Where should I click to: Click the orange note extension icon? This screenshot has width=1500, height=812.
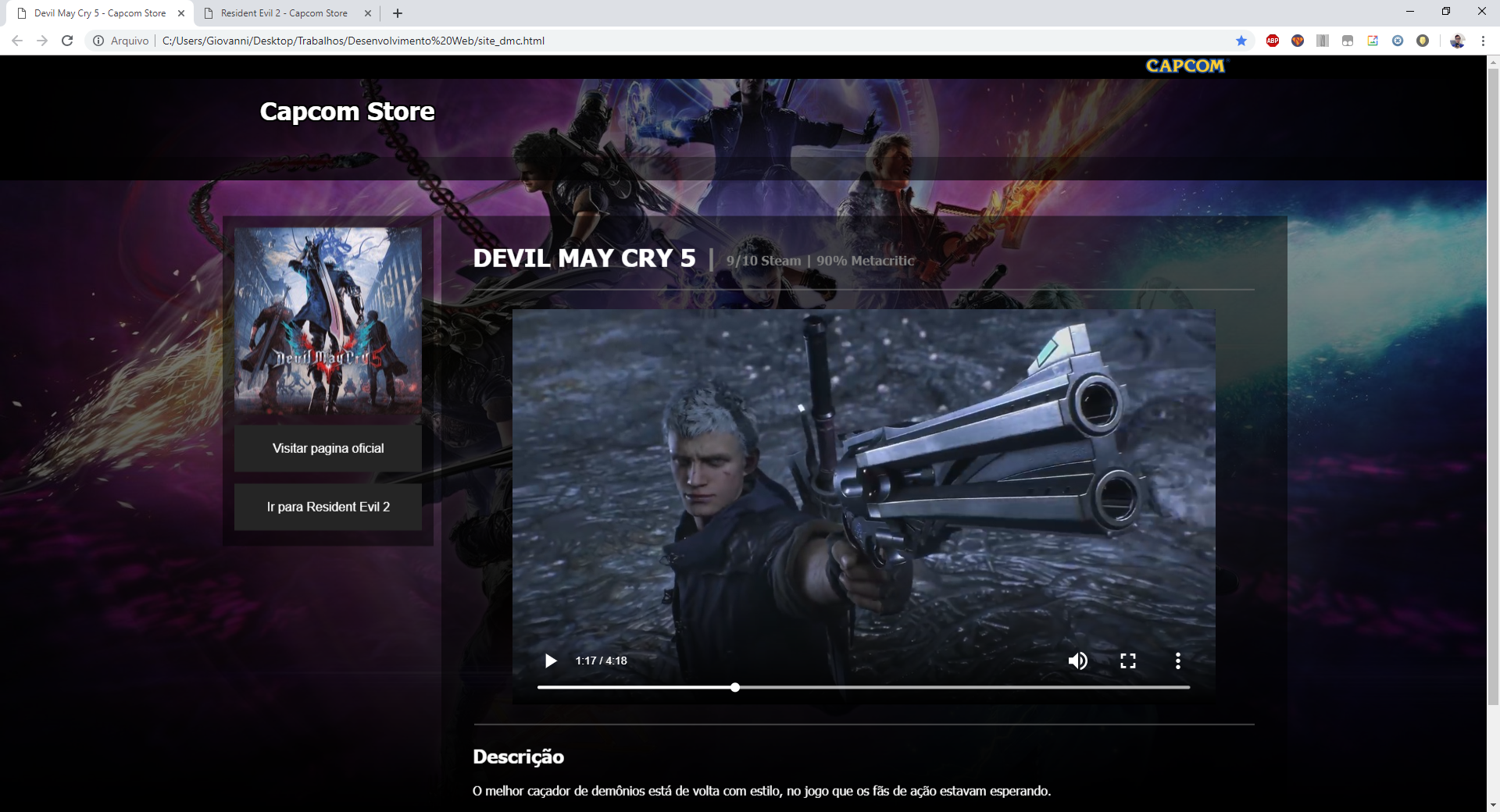[1373, 41]
